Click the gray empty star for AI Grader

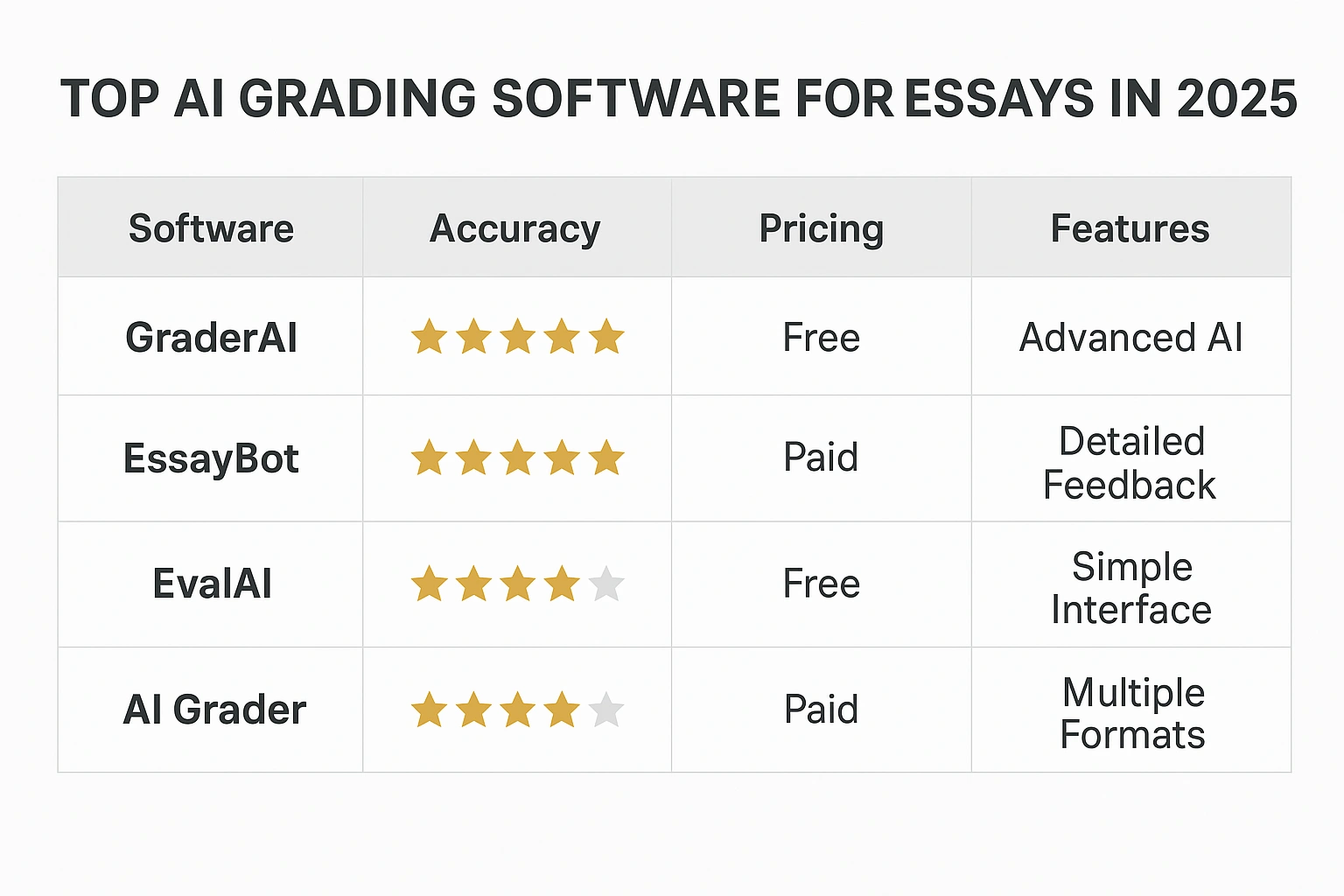(x=606, y=710)
